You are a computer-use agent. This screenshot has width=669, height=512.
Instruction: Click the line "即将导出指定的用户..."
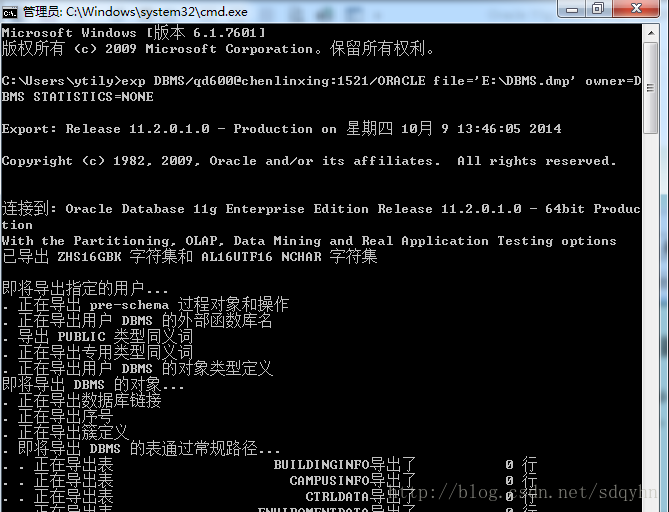(x=85, y=289)
